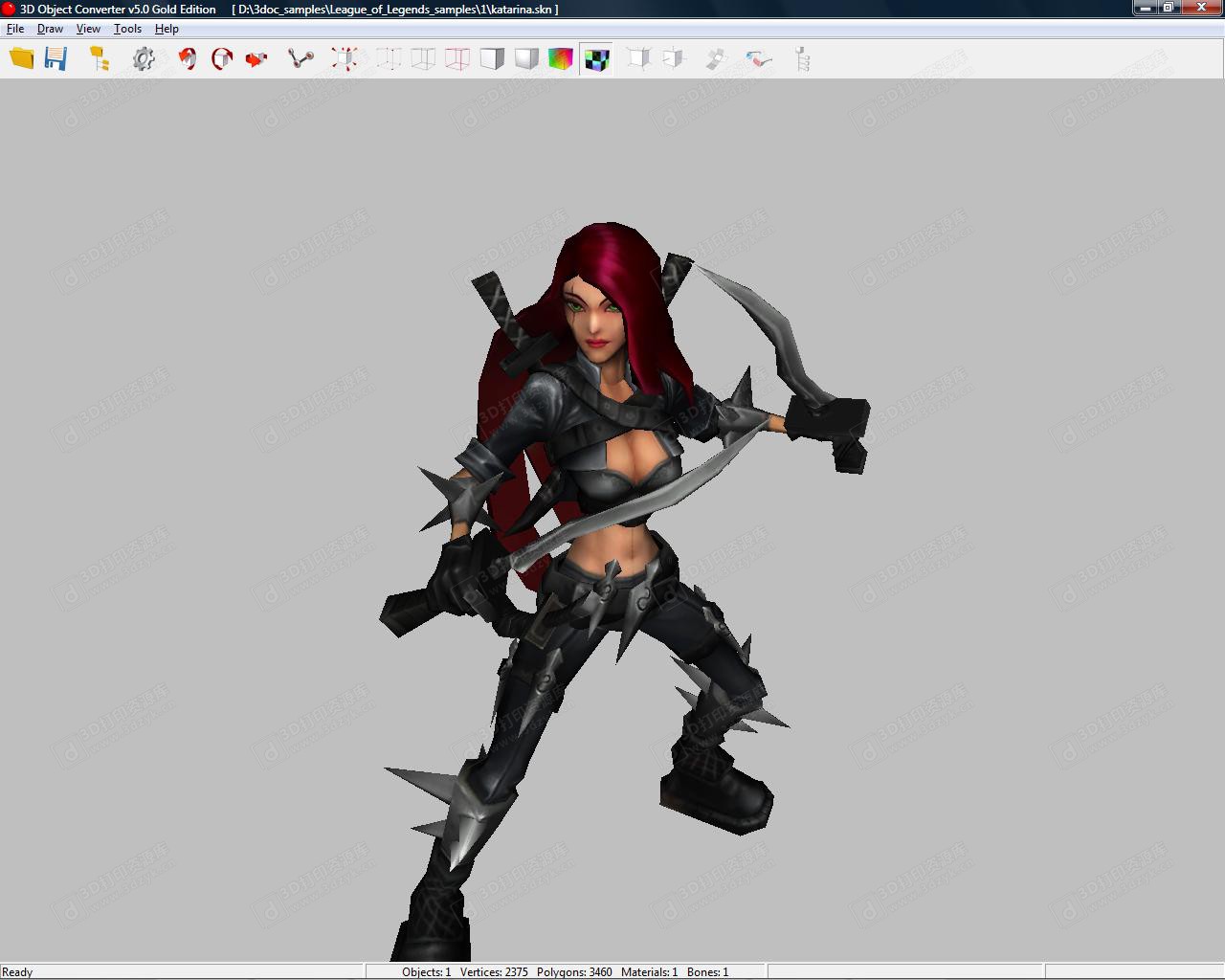Activate the skeleton/bones tool
The image size is (1225, 980).
point(301,58)
